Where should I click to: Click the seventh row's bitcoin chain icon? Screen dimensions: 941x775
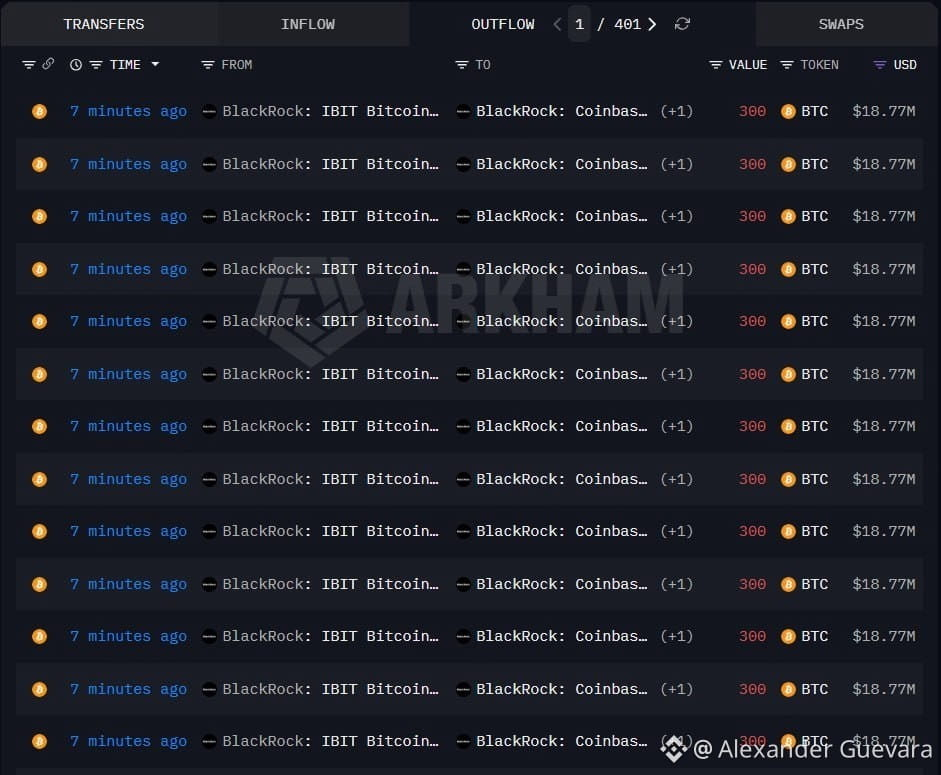point(40,426)
